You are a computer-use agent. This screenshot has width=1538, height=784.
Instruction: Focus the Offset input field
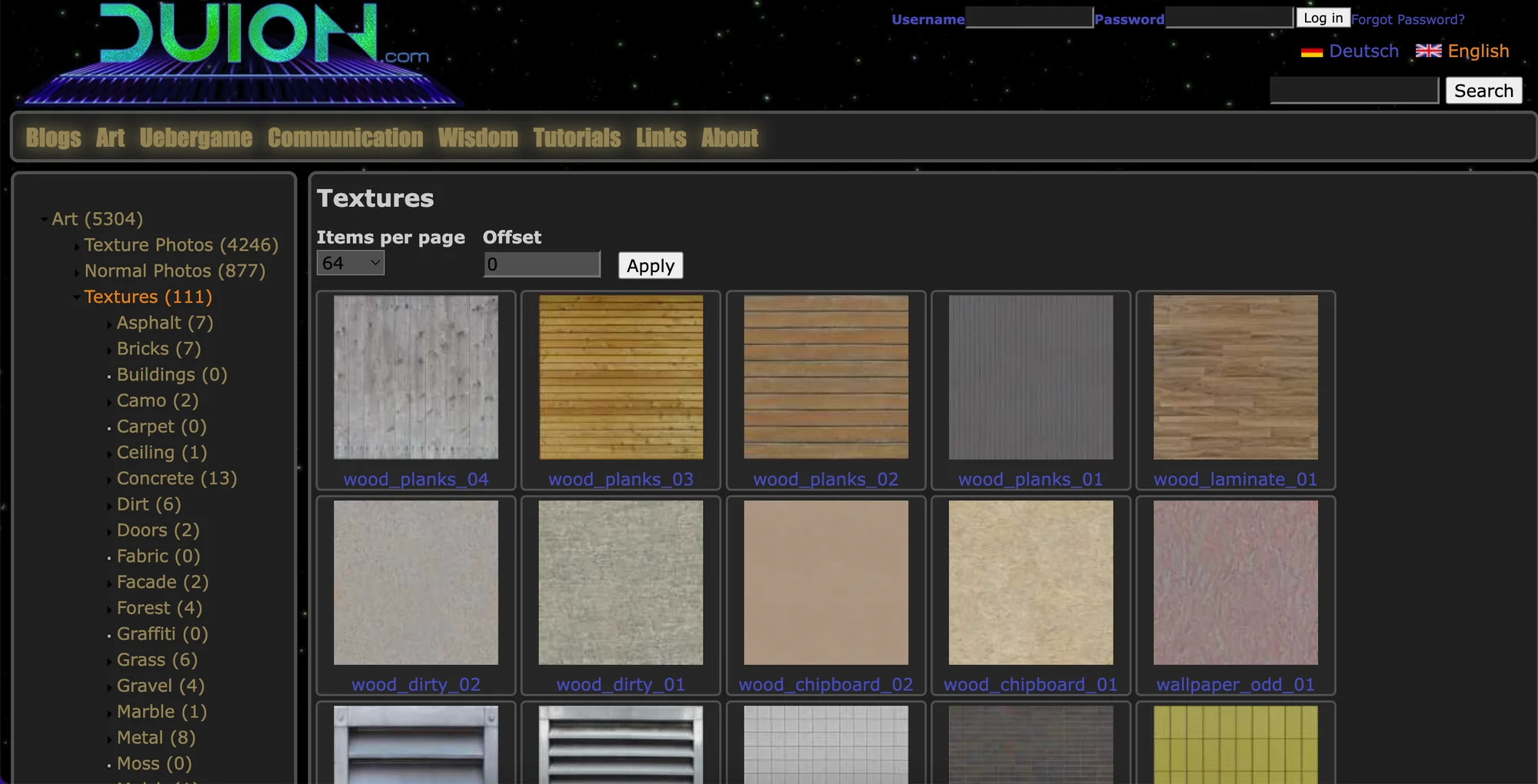point(541,264)
